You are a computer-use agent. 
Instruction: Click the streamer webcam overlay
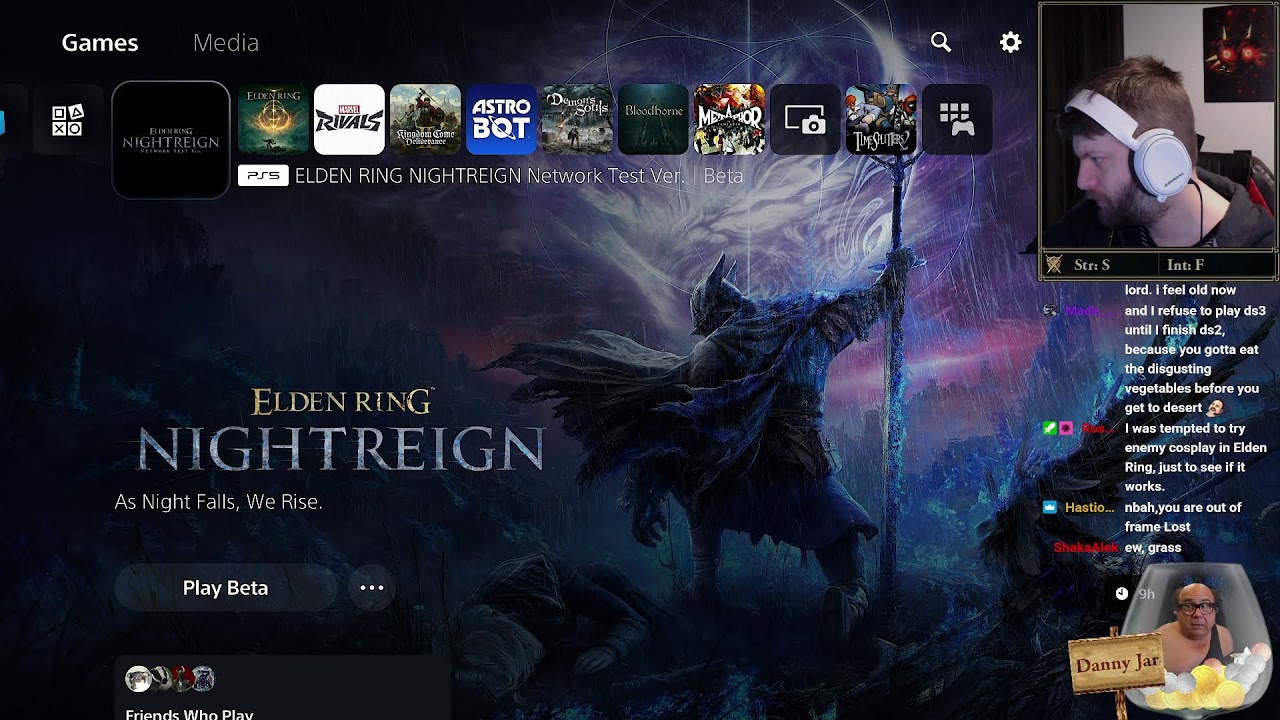click(x=1159, y=127)
